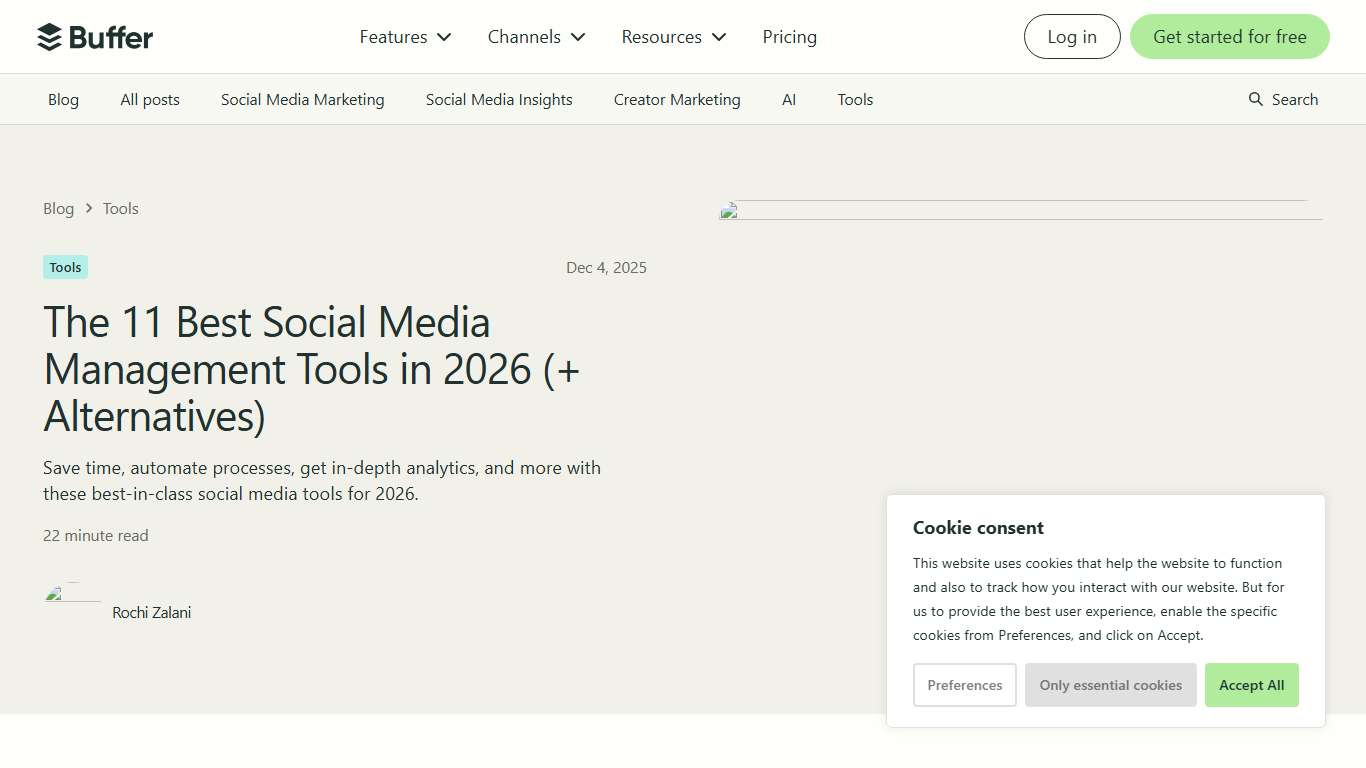
Task: Select Pricing from the main navigation
Action: point(789,36)
